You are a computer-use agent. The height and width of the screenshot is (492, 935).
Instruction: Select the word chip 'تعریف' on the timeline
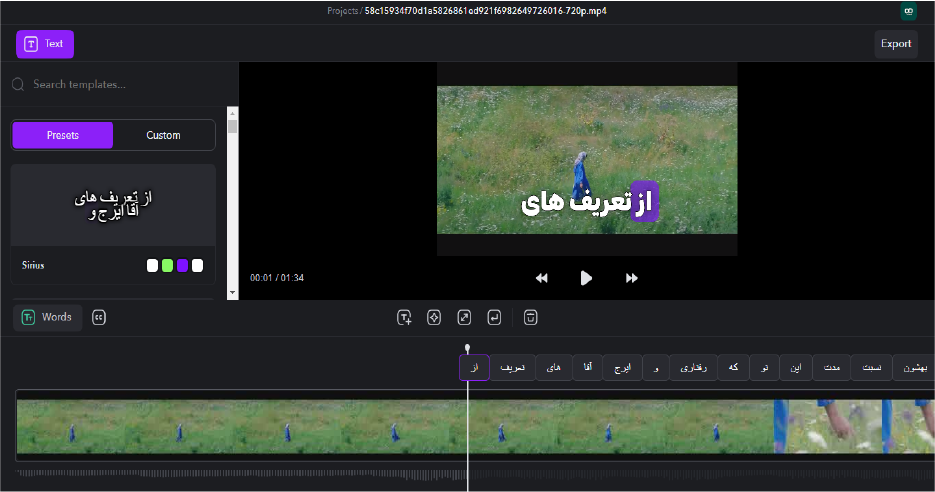click(x=513, y=367)
